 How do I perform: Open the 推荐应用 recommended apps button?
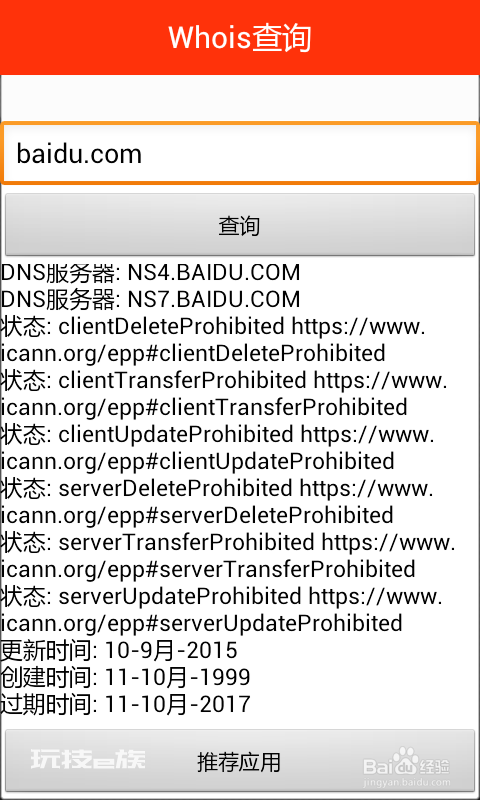tap(240, 762)
